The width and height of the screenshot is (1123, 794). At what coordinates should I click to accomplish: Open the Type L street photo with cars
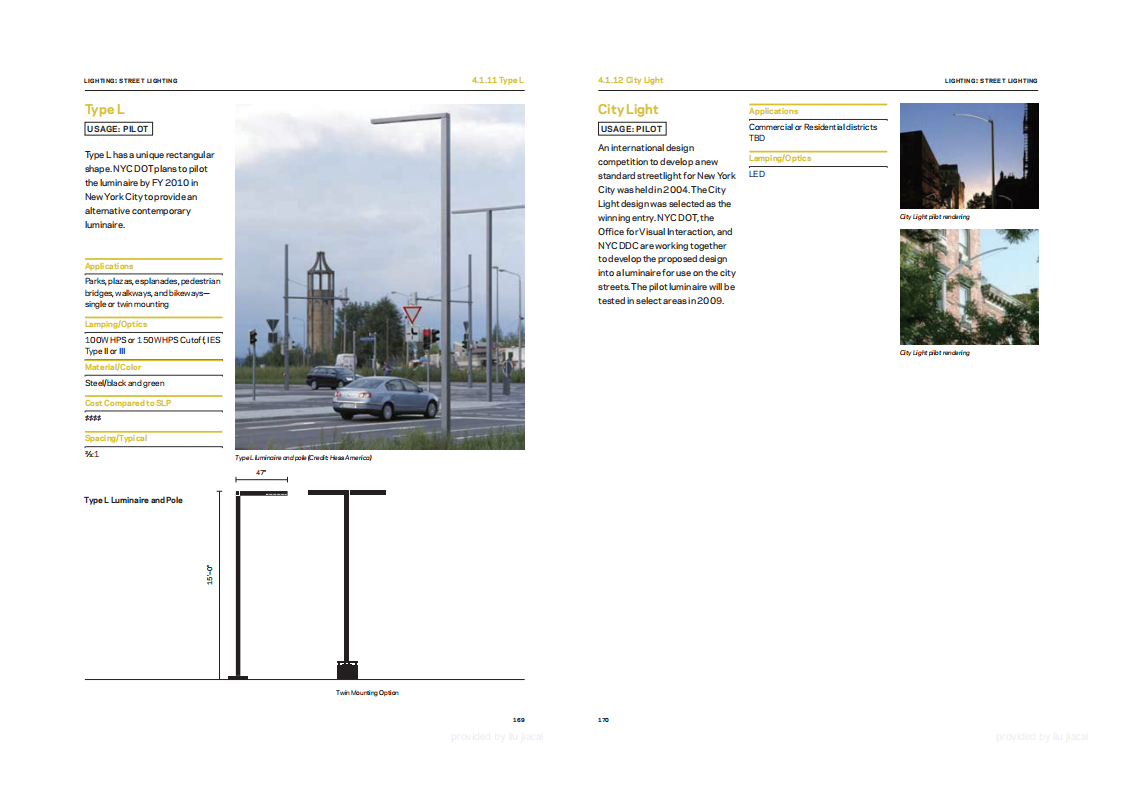click(379, 277)
